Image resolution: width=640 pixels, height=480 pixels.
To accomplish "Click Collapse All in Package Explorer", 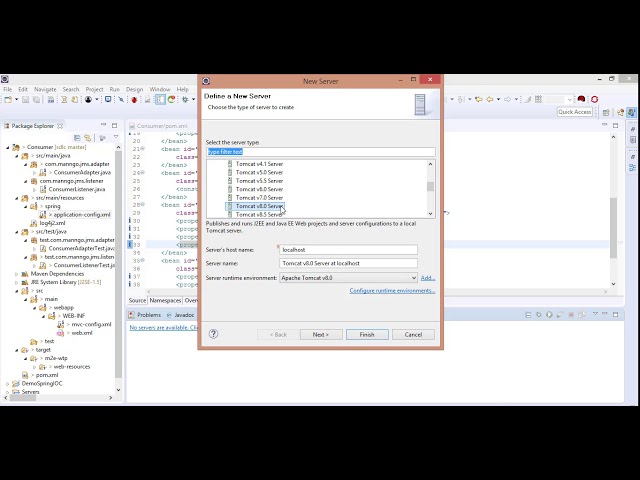I will (x=77, y=138).
